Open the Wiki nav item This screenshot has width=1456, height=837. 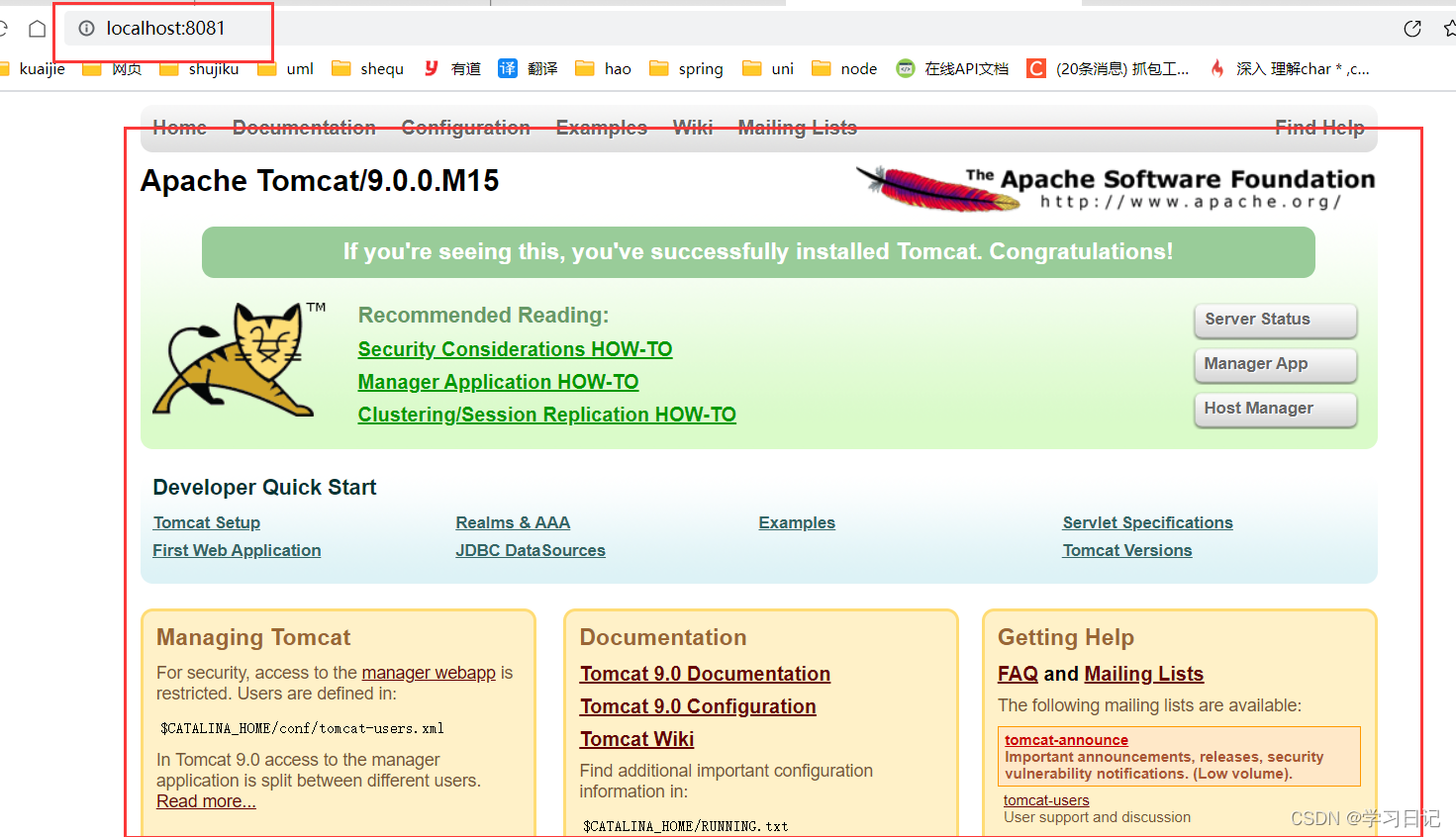[x=692, y=128]
